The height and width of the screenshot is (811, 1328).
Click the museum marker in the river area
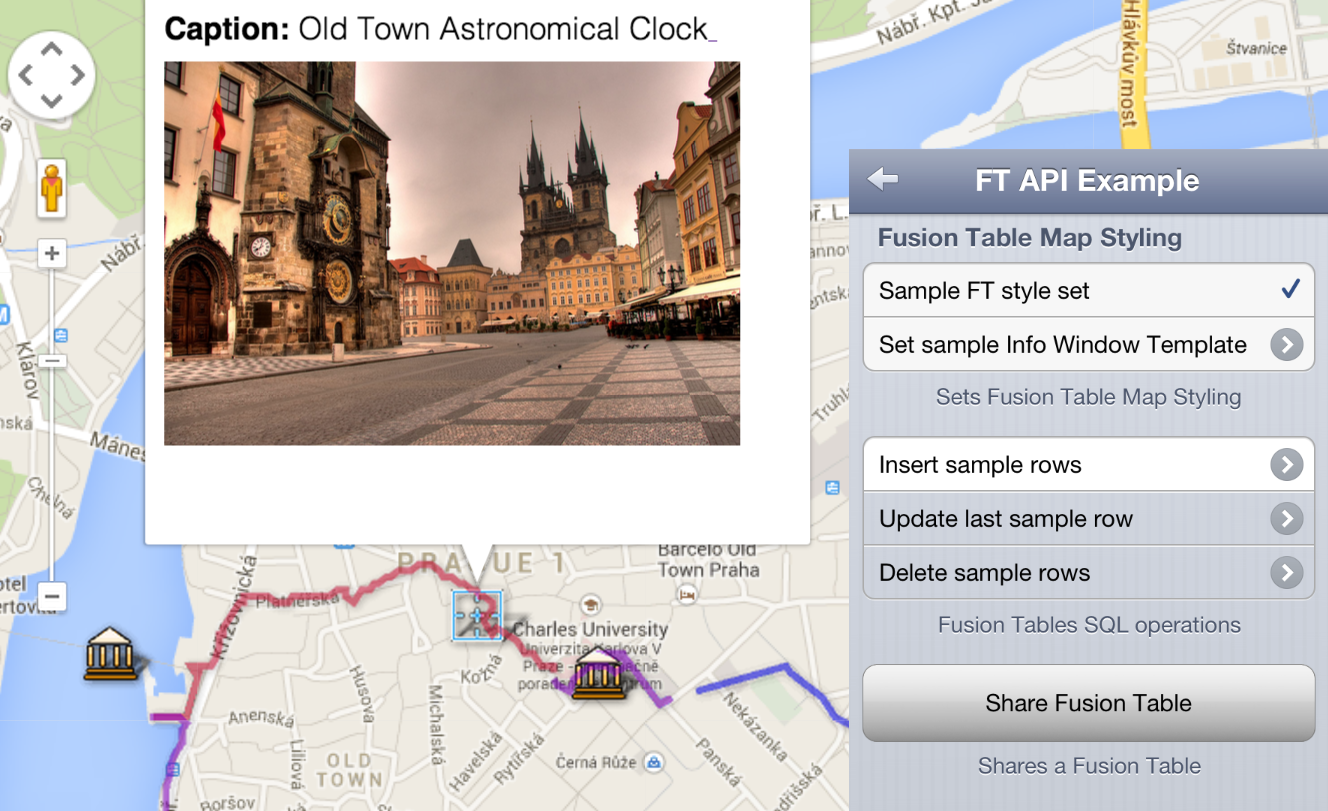pyautogui.click(x=111, y=654)
